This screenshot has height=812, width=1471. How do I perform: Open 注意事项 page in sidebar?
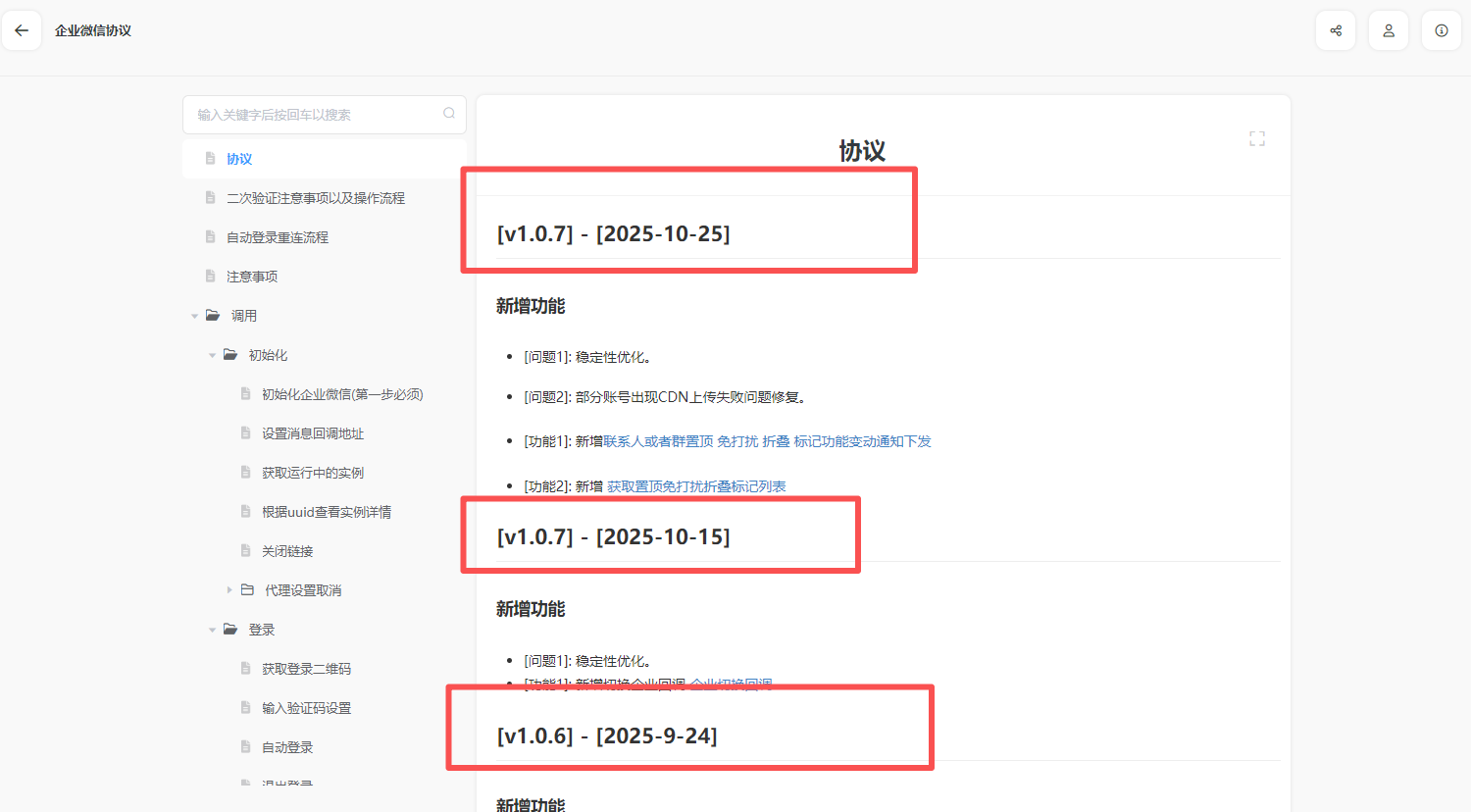(324, 277)
